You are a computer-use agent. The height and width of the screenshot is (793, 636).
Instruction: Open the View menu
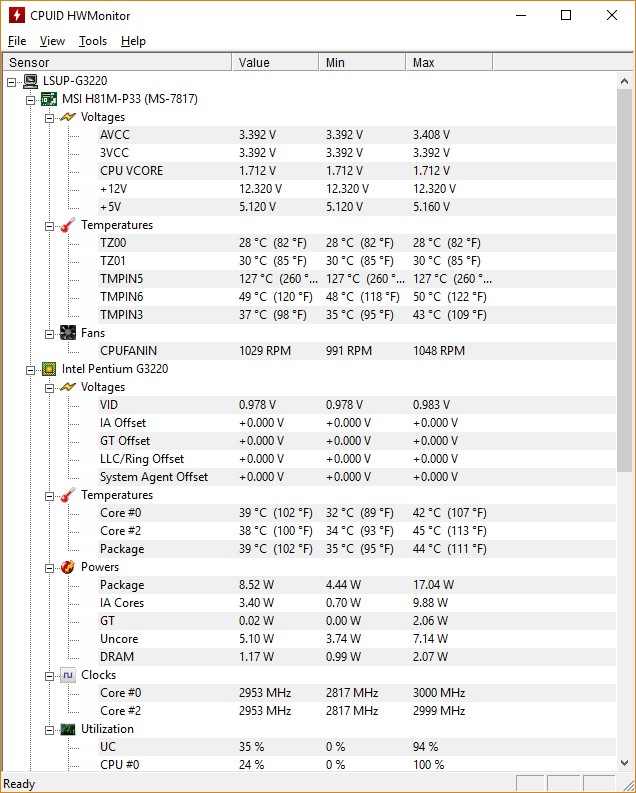tap(52, 41)
